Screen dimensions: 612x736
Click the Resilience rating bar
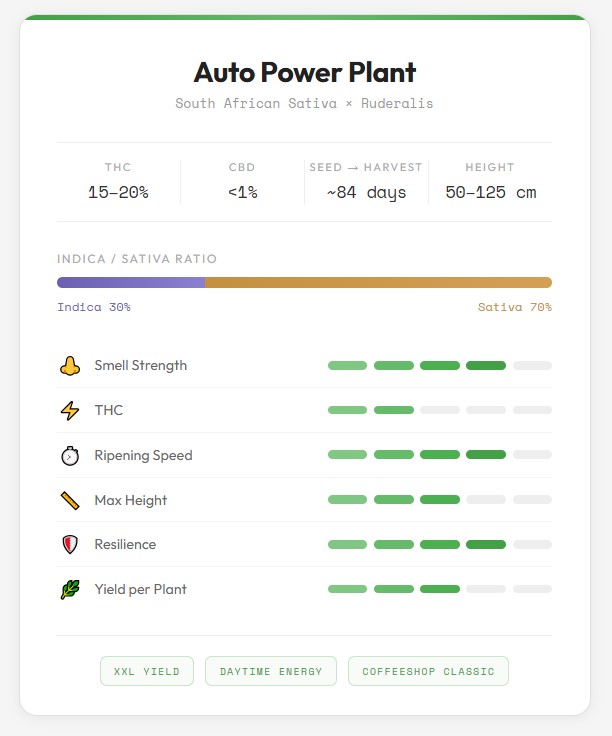pos(439,545)
